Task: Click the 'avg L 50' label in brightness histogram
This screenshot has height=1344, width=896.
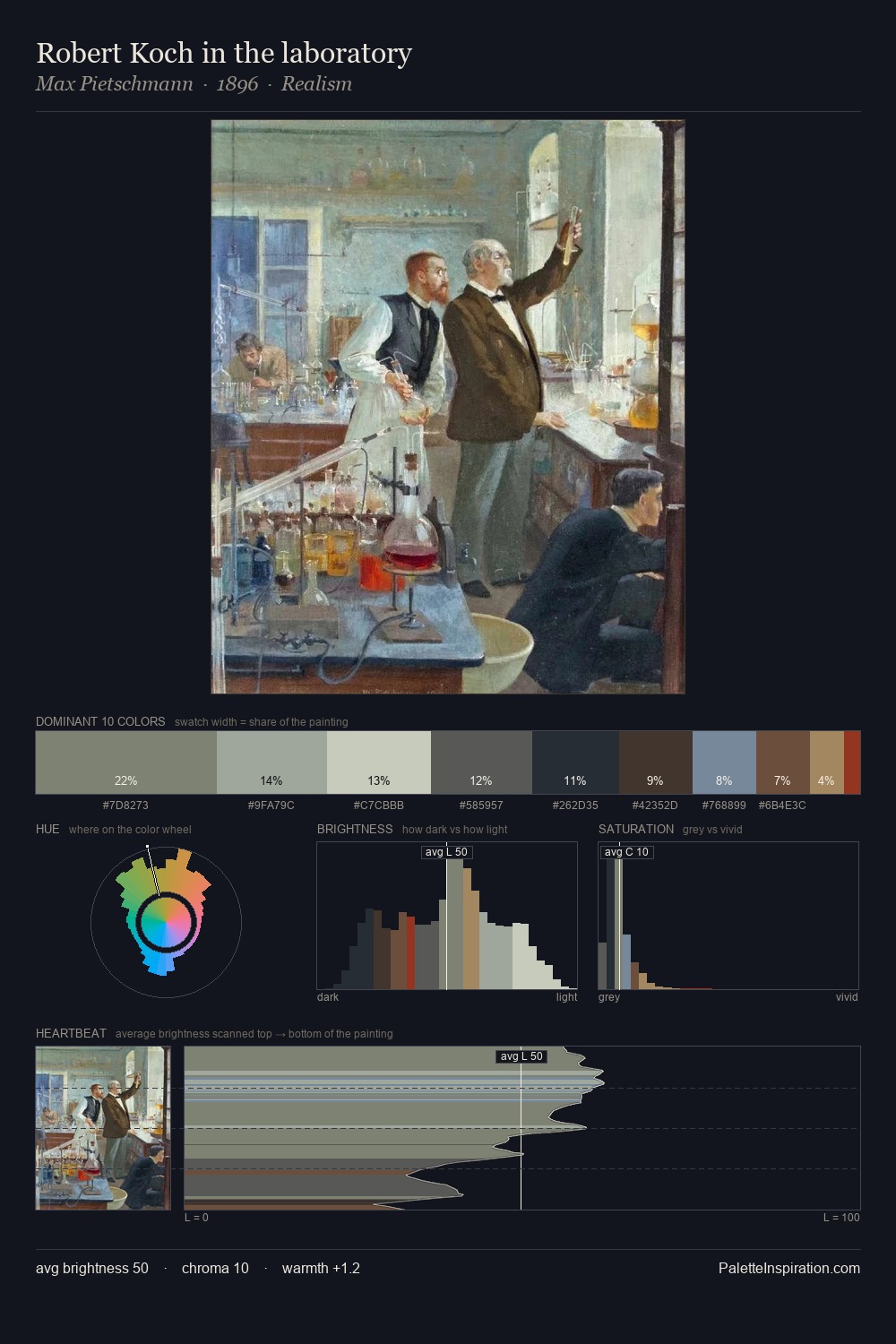Action: click(446, 851)
